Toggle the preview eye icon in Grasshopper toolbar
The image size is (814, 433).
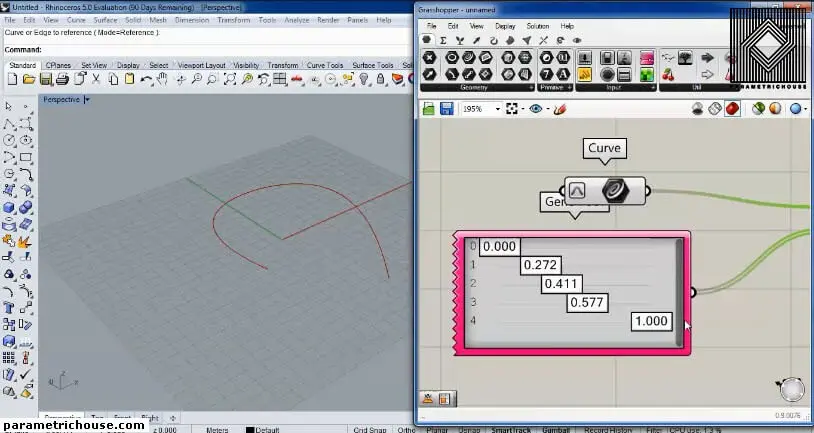point(537,108)
